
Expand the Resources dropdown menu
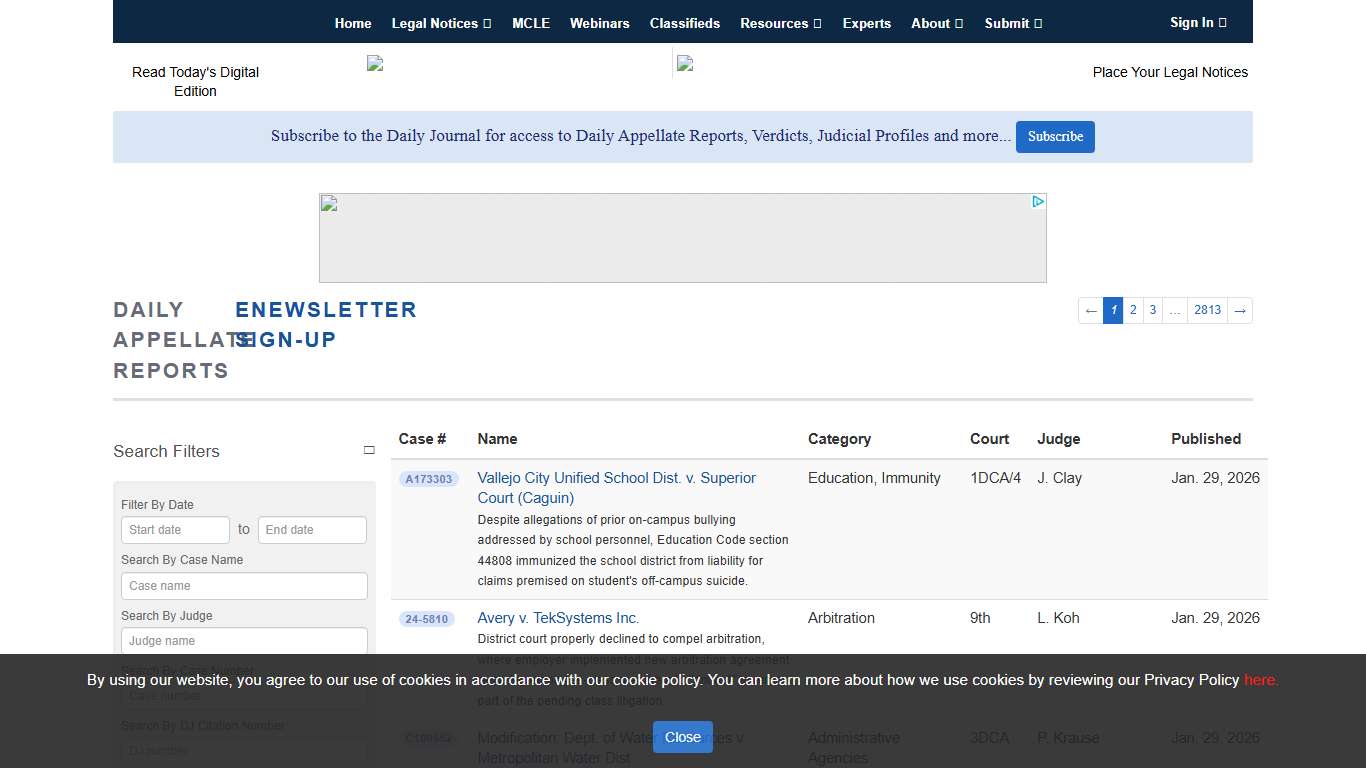tap(780, 23)
